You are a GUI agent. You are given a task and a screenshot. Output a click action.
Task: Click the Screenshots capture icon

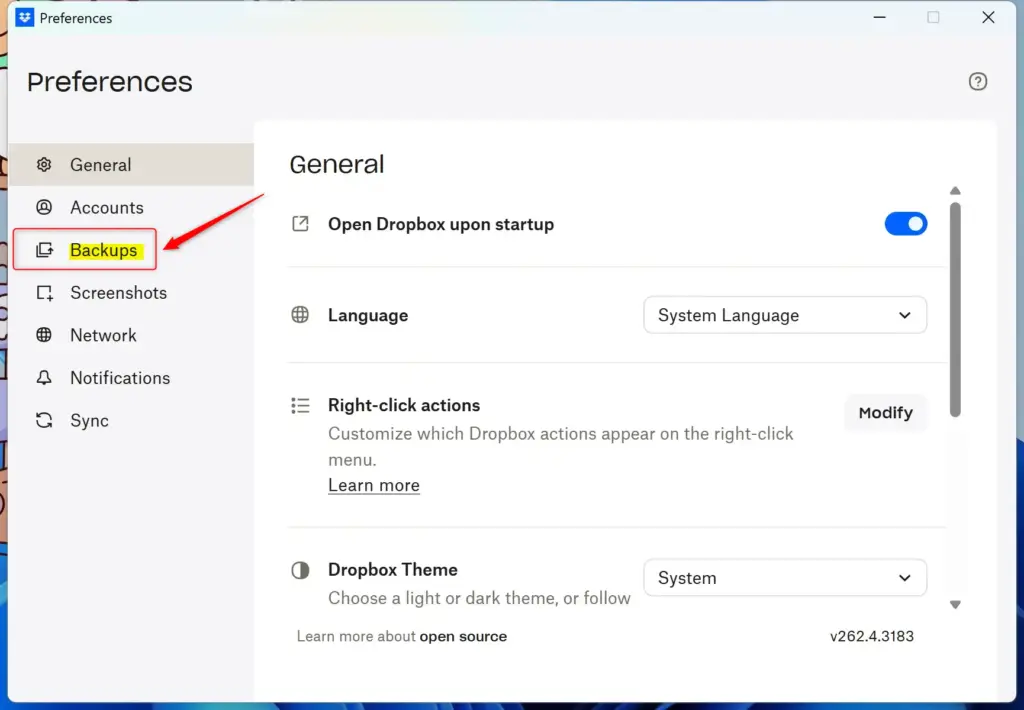[x=44, y=293]
